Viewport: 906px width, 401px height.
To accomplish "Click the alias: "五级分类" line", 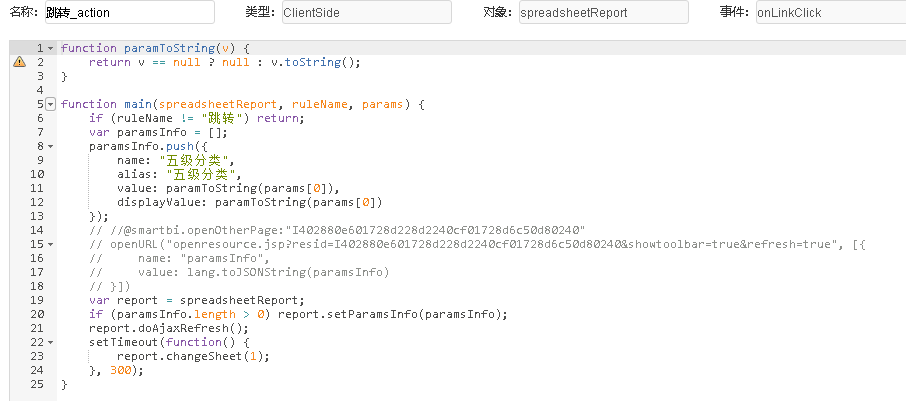I will 179,174.
